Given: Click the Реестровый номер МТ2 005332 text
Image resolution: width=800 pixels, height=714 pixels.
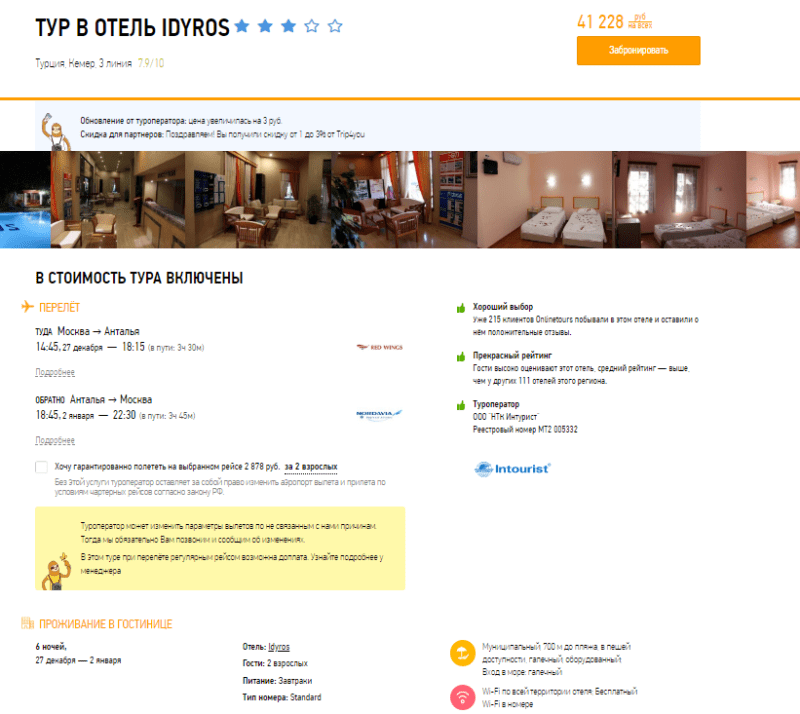Looking at the screenshot, I should click(x=525, y=429).
